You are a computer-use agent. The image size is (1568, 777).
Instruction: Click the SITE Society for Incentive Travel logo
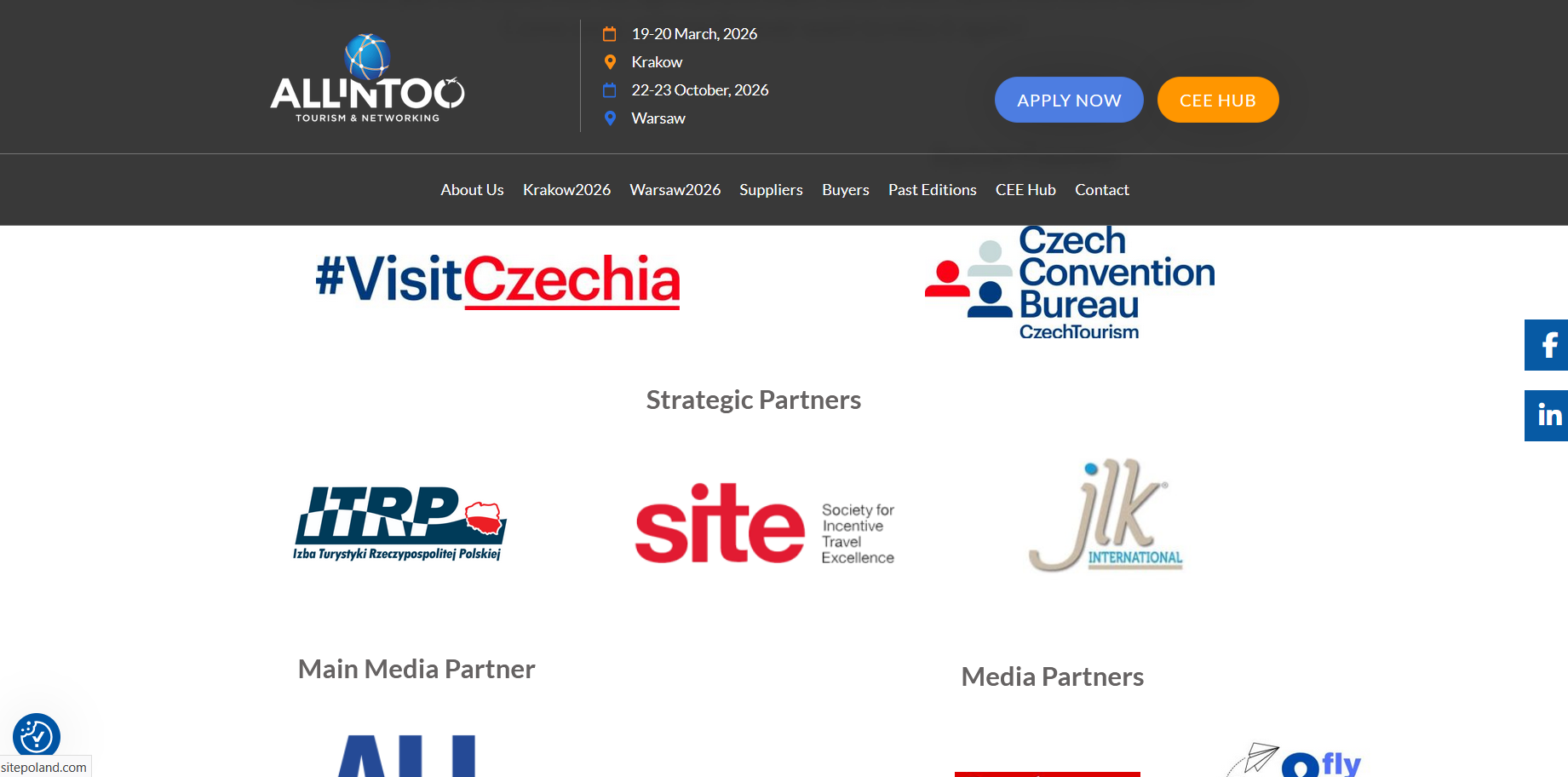point(765,524)
